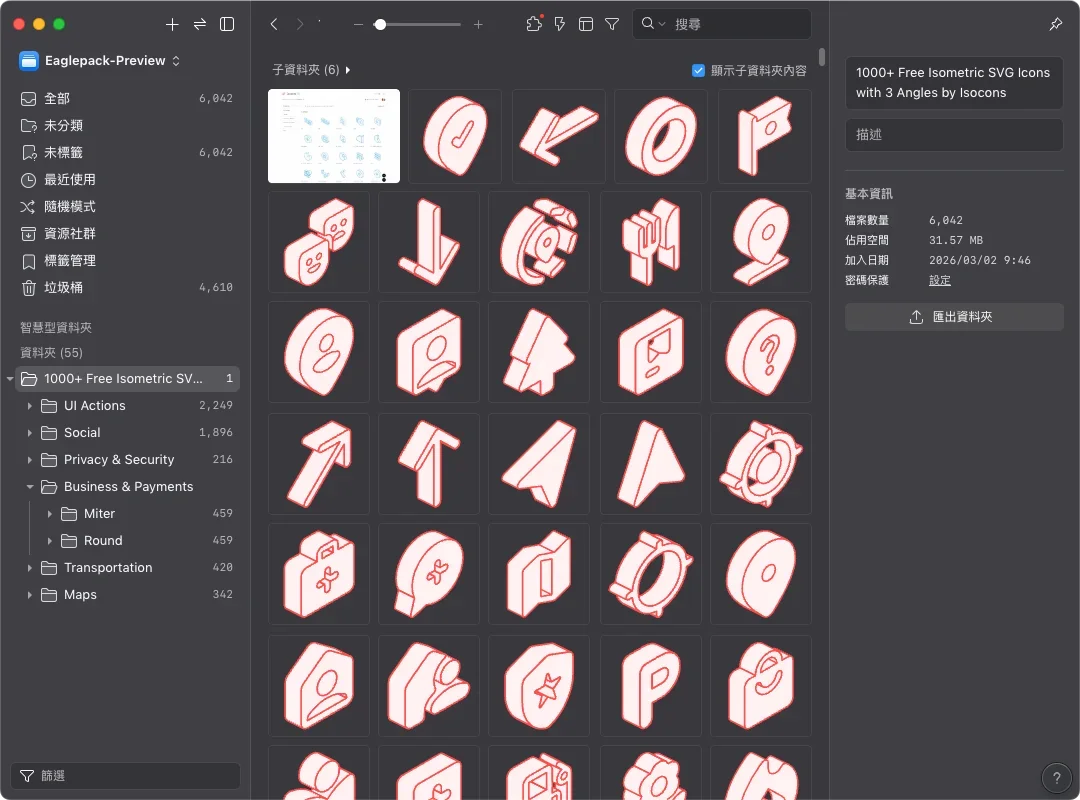The height and width of the screenshot is (800, 1080).
Task: Collapse the Business & Payments folder
Action: click(29, 487)
